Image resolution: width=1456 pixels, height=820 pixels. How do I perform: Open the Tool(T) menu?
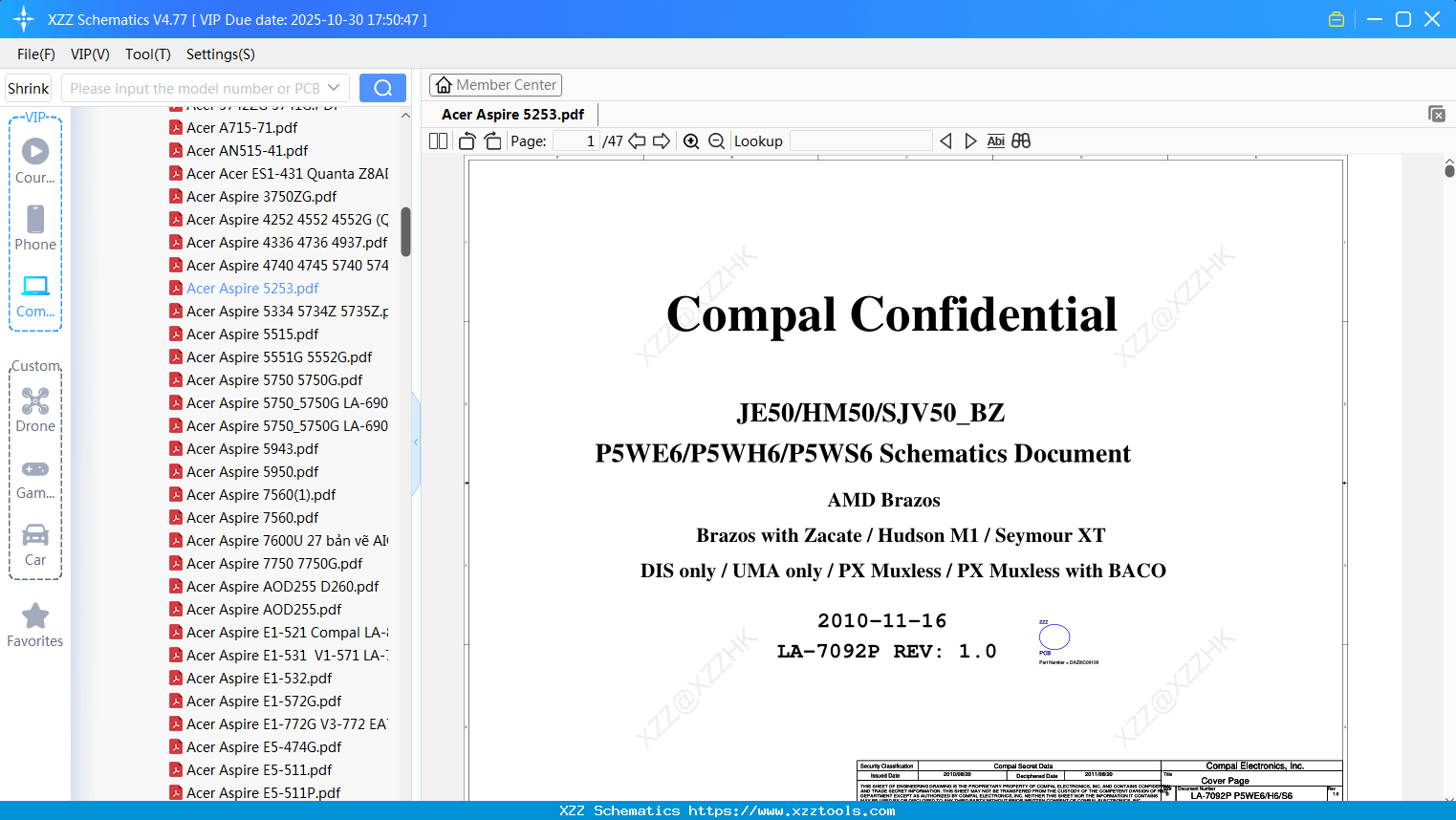point(148,54)
